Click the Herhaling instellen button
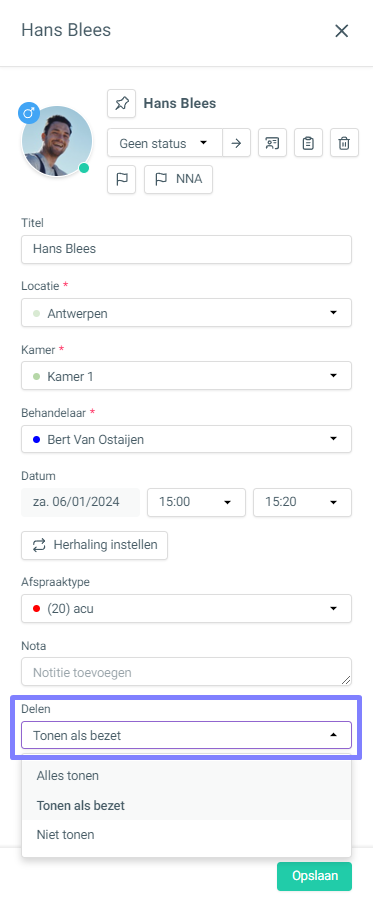 point(95,545)
